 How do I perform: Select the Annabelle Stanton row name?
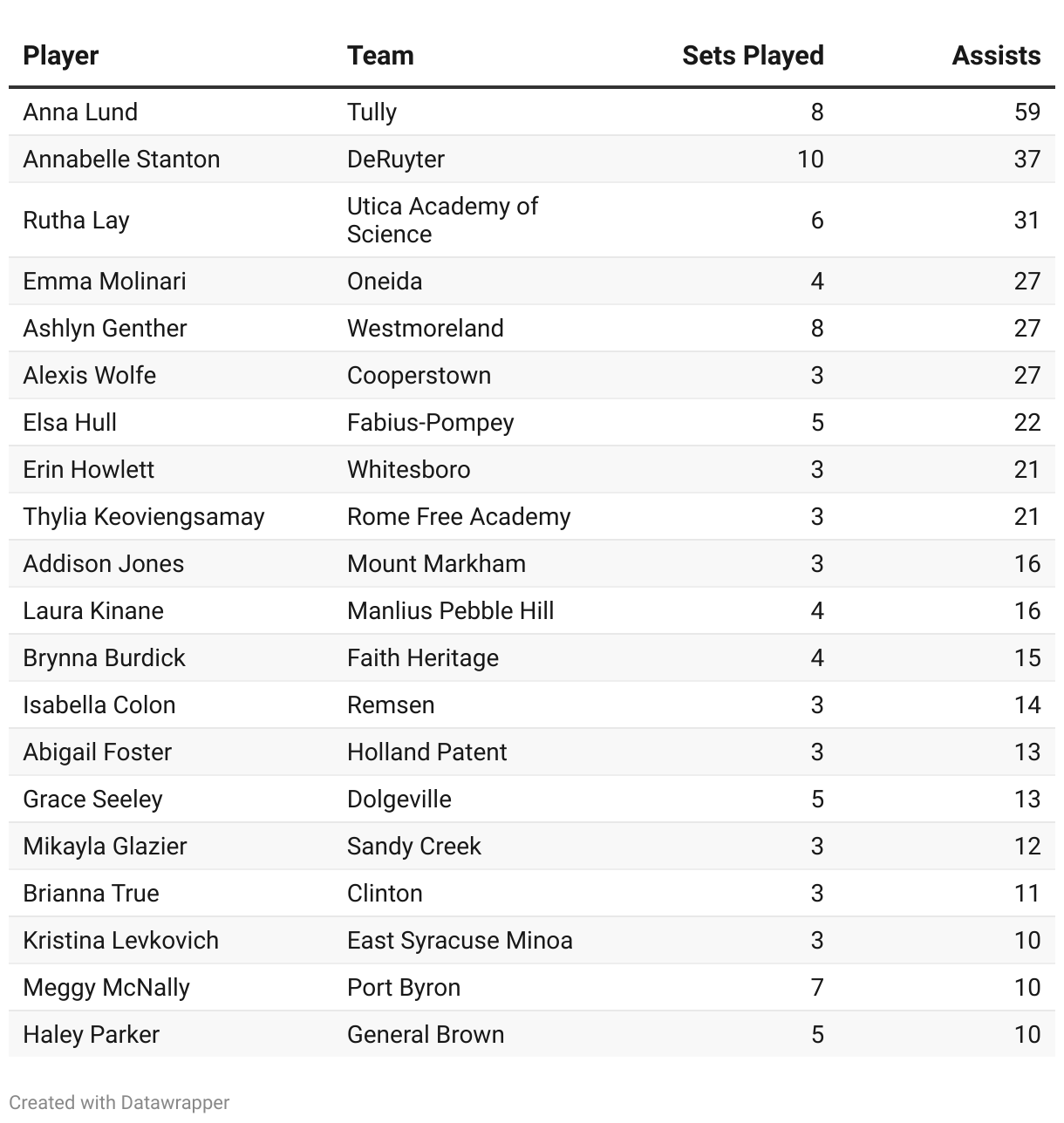(121, 159)
